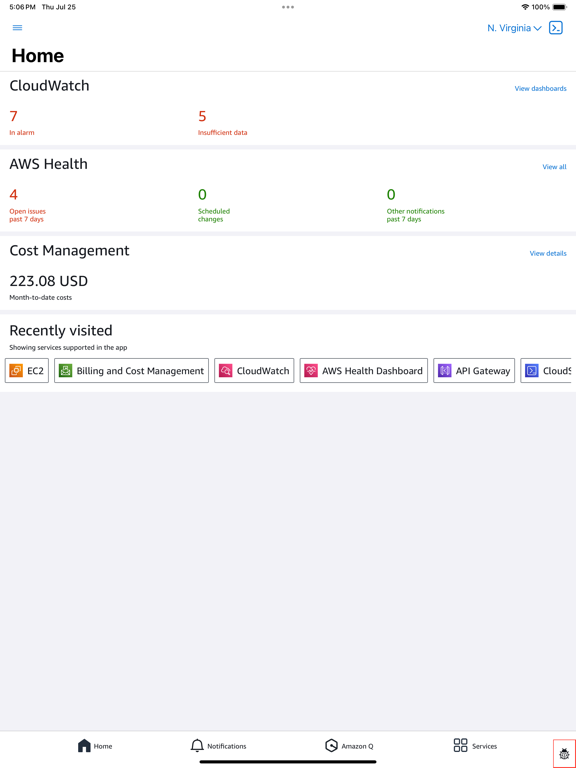This screenshot has height=768, width=576.
Task: Open AWS Health View all link
Action: click(x=554, y=167)
